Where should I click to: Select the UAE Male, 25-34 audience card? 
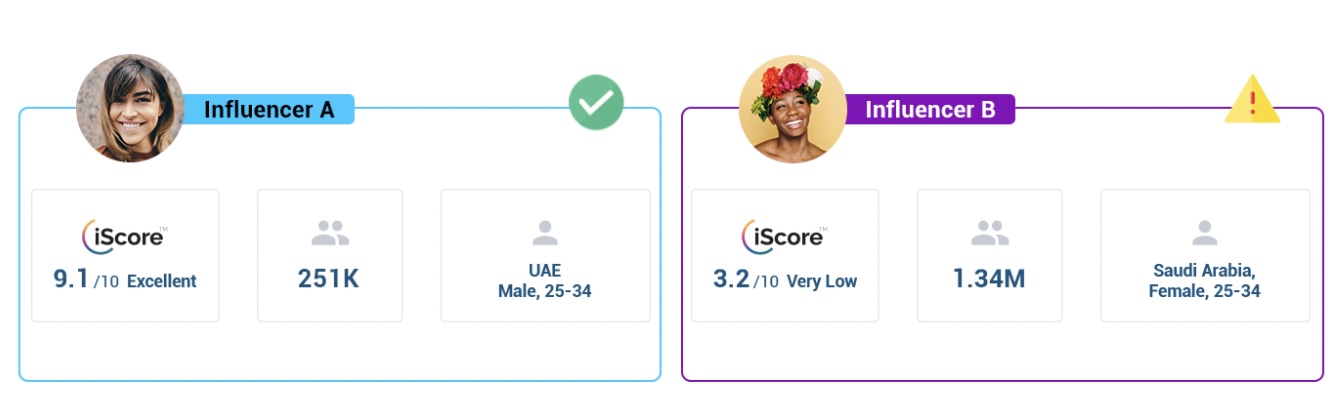click(546, 256)
